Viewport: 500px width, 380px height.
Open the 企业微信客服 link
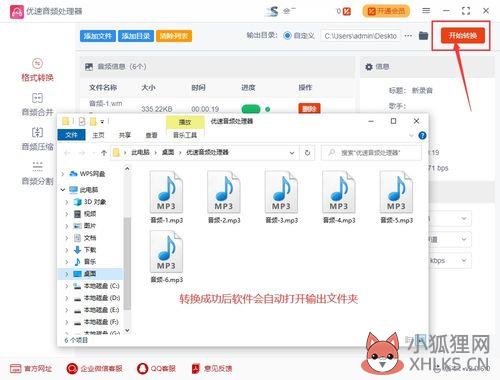94,368
